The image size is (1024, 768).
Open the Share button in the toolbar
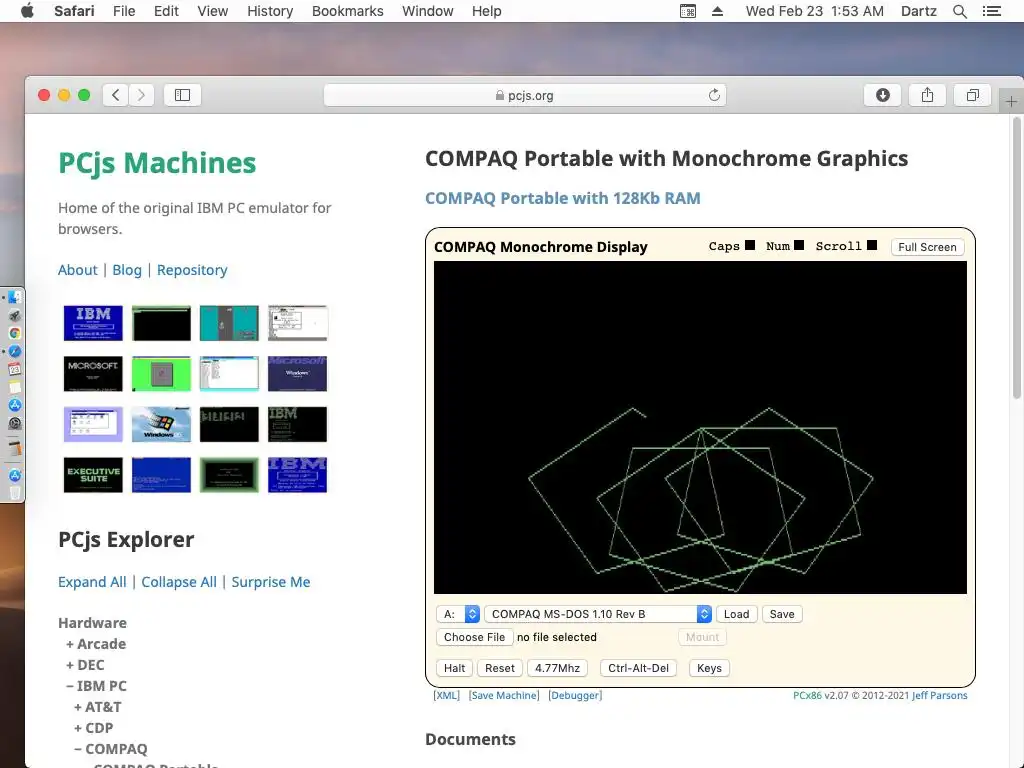click(927, 95)
